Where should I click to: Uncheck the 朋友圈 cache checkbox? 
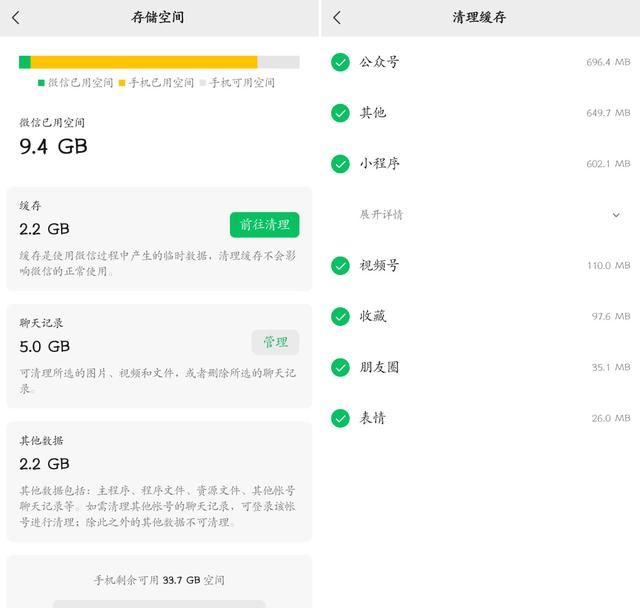340,367
